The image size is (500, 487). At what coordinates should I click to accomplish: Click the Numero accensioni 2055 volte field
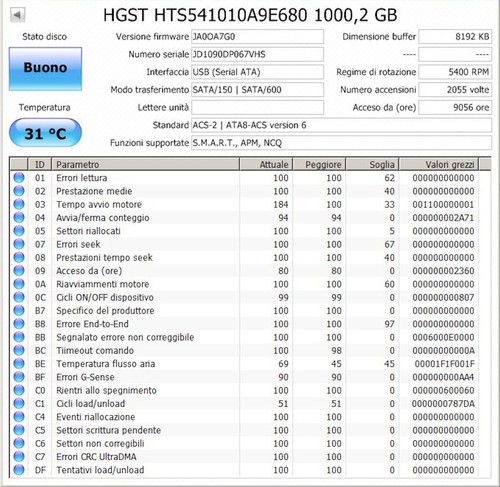click(455, 90)
